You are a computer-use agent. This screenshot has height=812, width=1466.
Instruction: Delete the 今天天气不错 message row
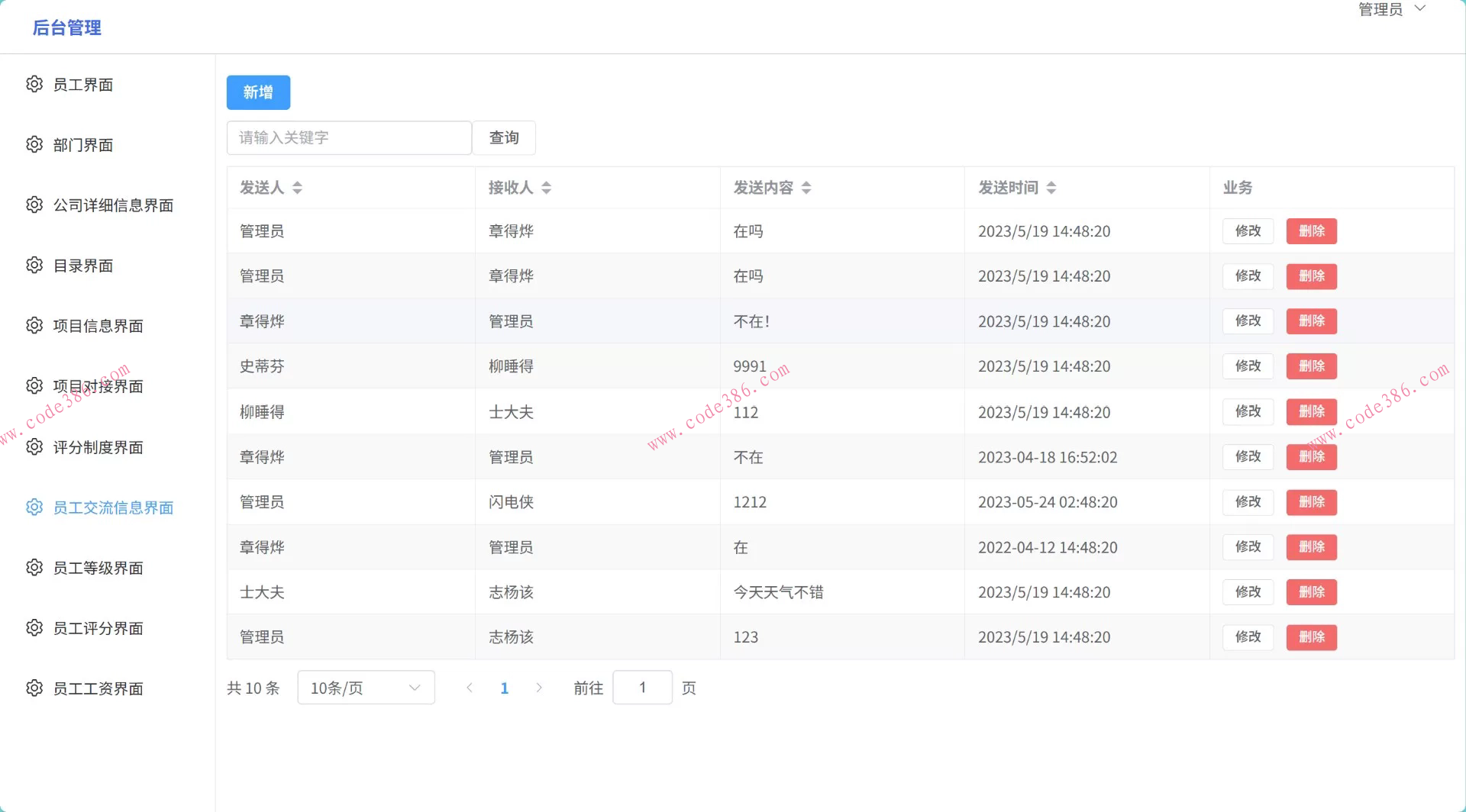[x=1312, y=591]
